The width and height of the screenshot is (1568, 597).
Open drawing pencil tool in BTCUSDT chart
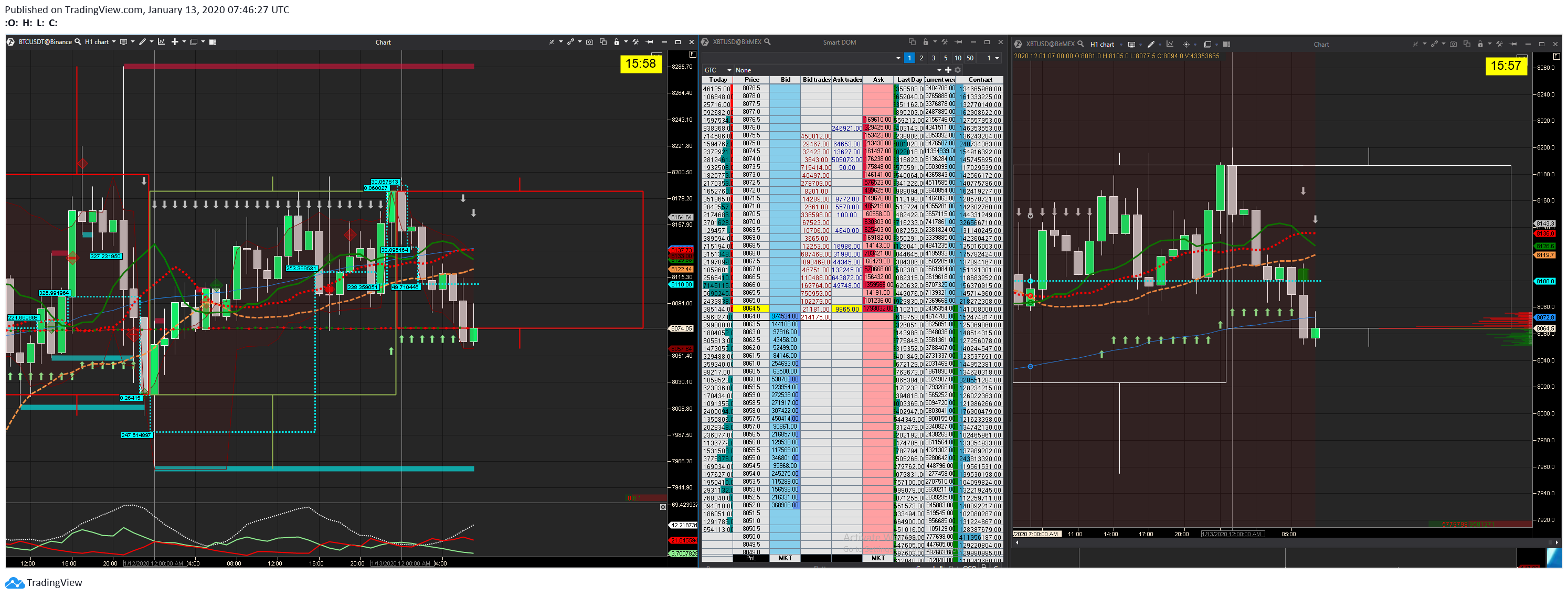142,42
